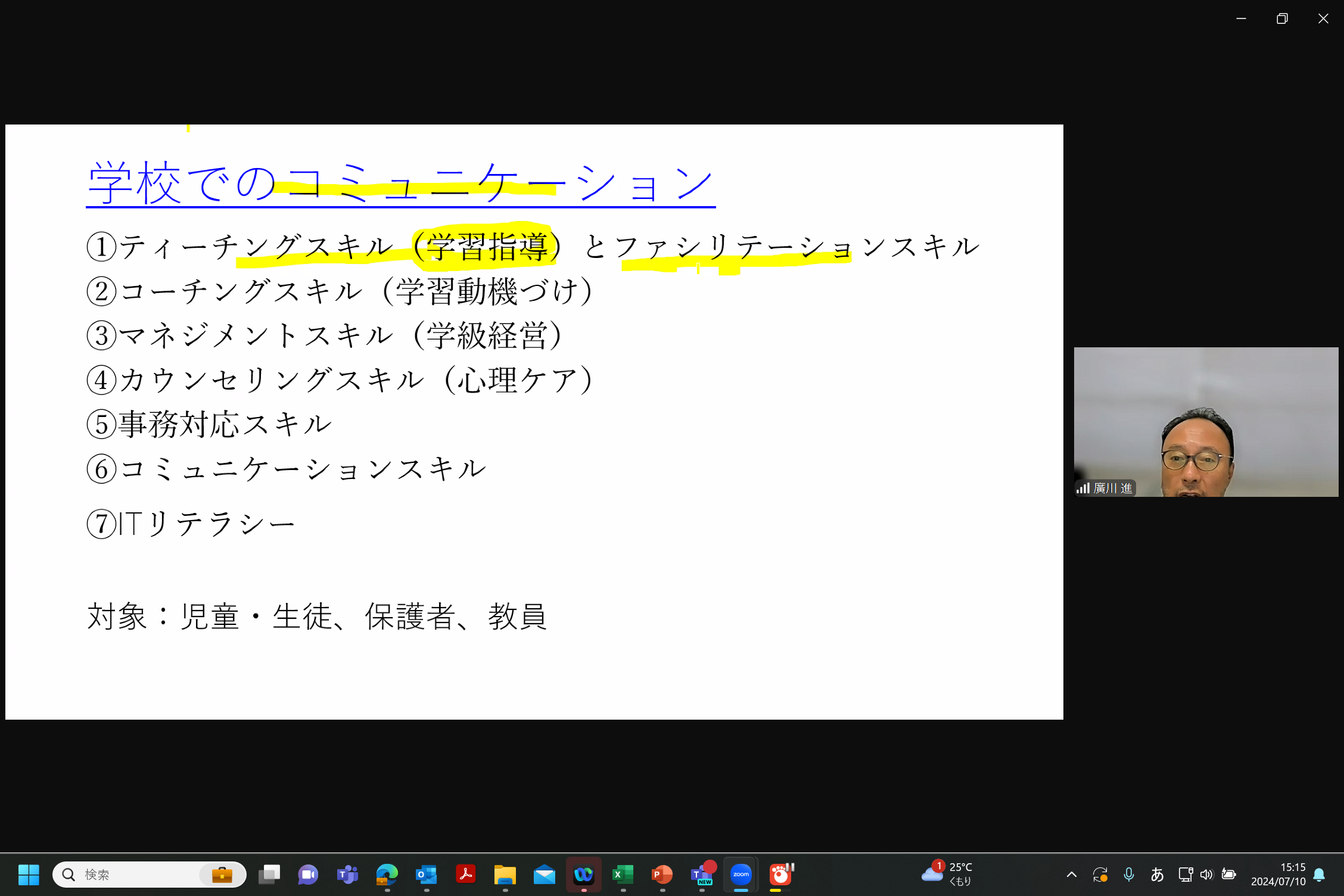
Task: Click the slide title 学校でのコミュニケーション
Action: pyautogui.click(x=400, y=183)
